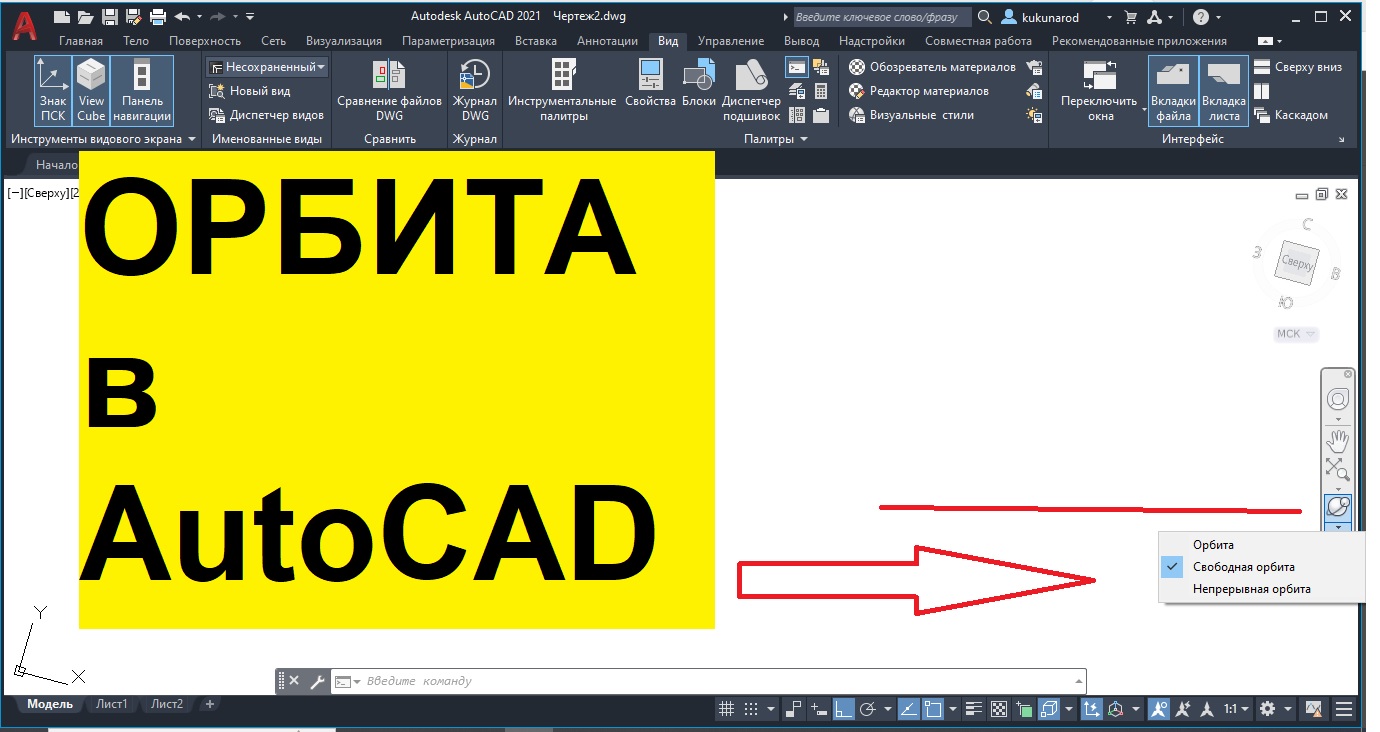This screenshot has height=732, width=1380.
Task: Open the DWG history (Журнал DWG) tool
Action: coord(474,90)
